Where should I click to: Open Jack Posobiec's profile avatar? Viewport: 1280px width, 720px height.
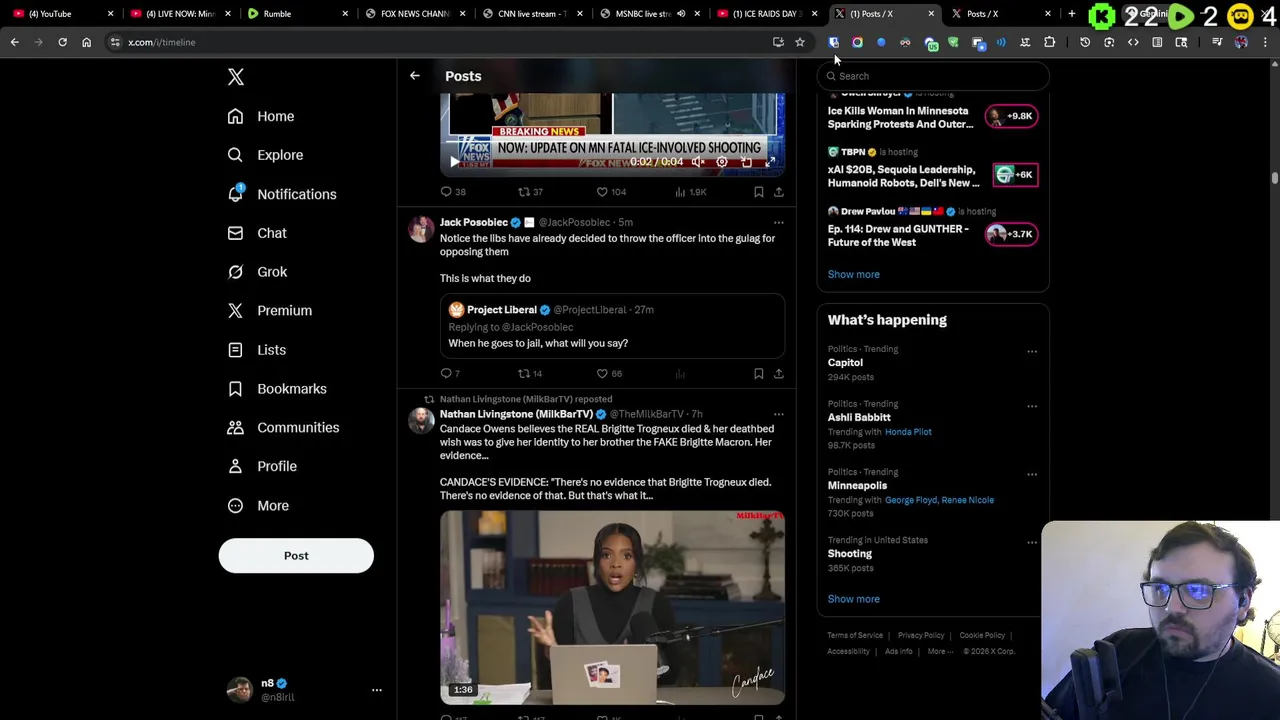422,230
